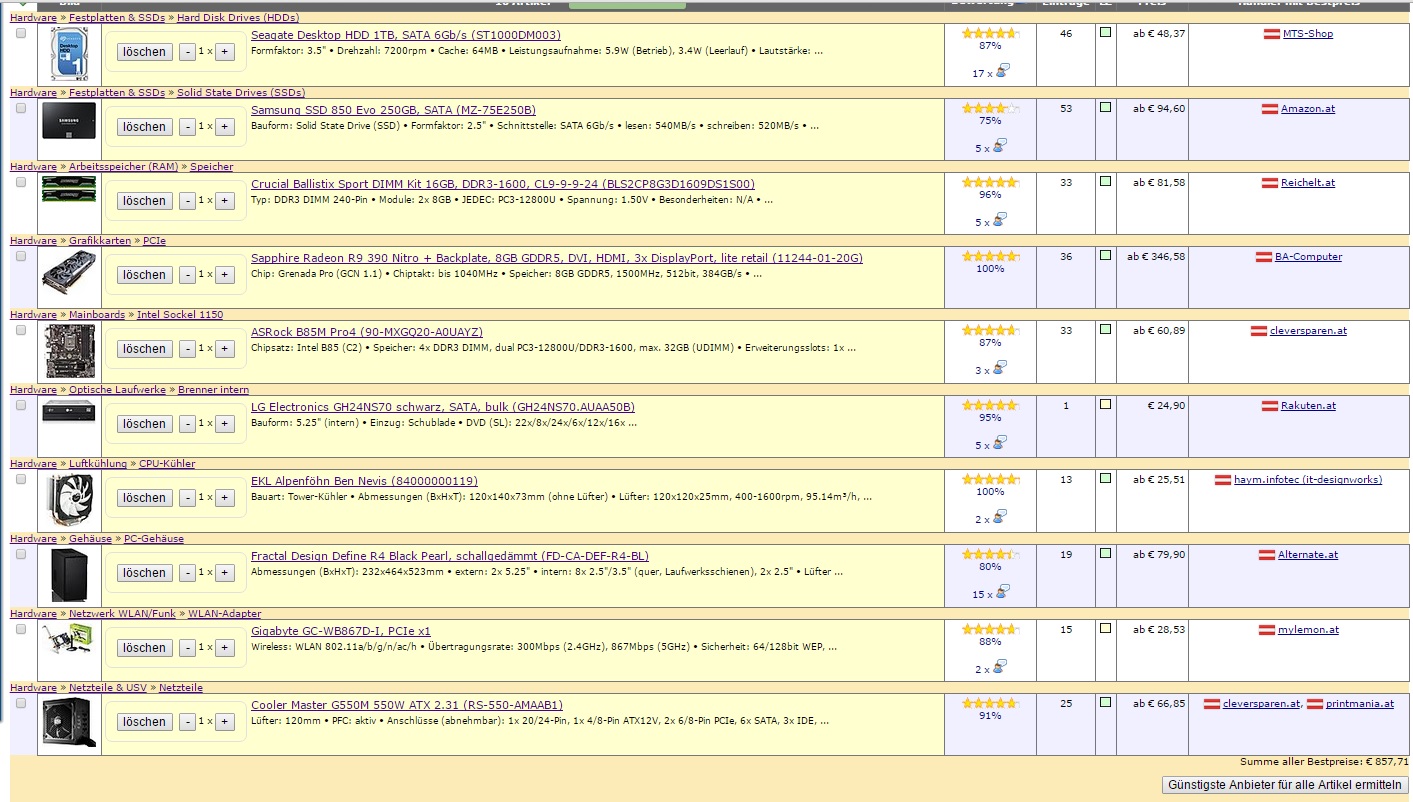The width and height of the screenshot is (1413, 802).
Task: Tick checkbox for Fractal Design Define R4
Action: pyautogui.click(x=21, y=554)
